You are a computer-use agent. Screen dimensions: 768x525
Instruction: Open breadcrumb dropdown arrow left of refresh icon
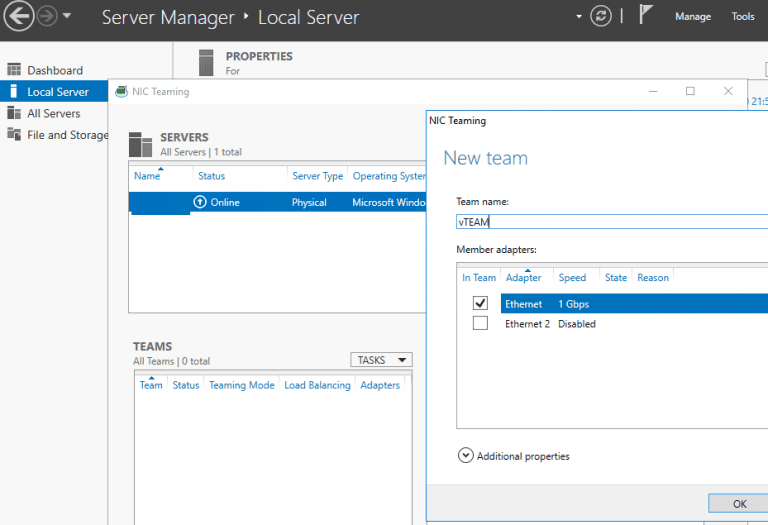pyautogui.click(x=579, y=17)
